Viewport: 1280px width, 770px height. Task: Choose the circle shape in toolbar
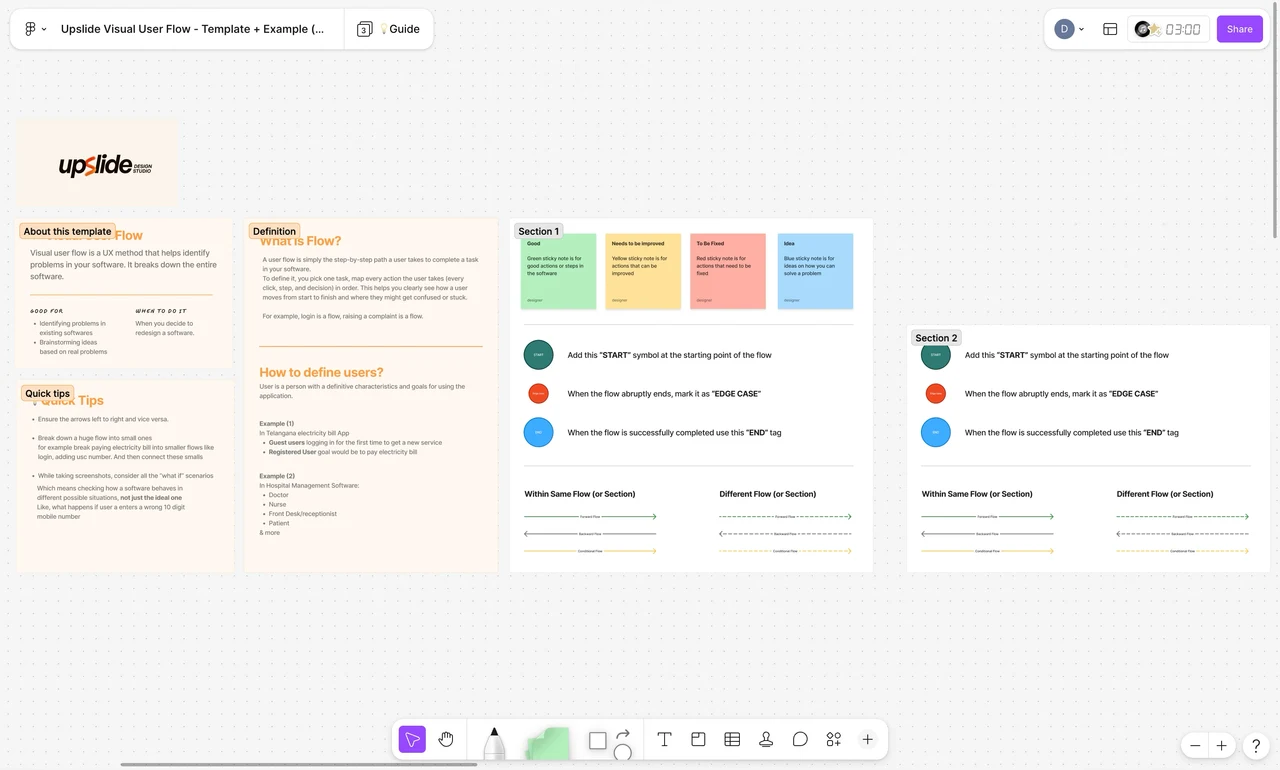623,752
